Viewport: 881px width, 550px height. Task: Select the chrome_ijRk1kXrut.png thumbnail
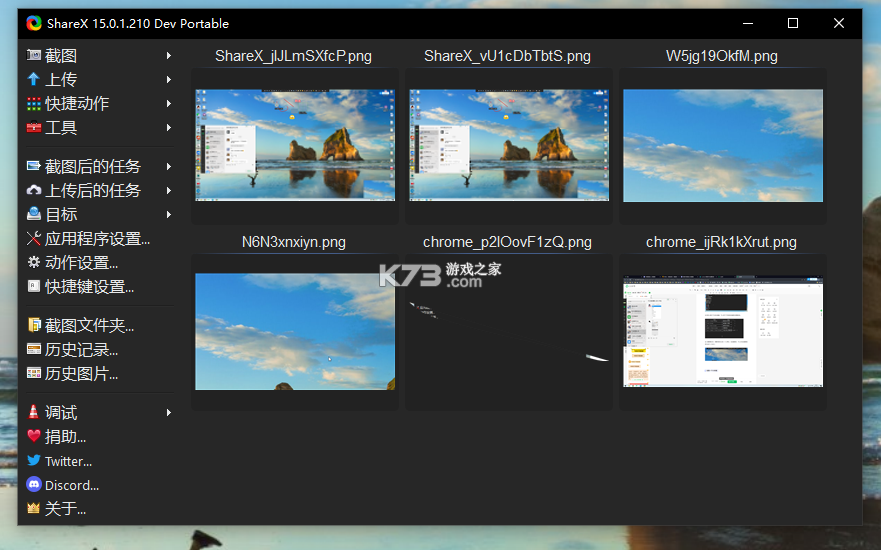(723, 331)
